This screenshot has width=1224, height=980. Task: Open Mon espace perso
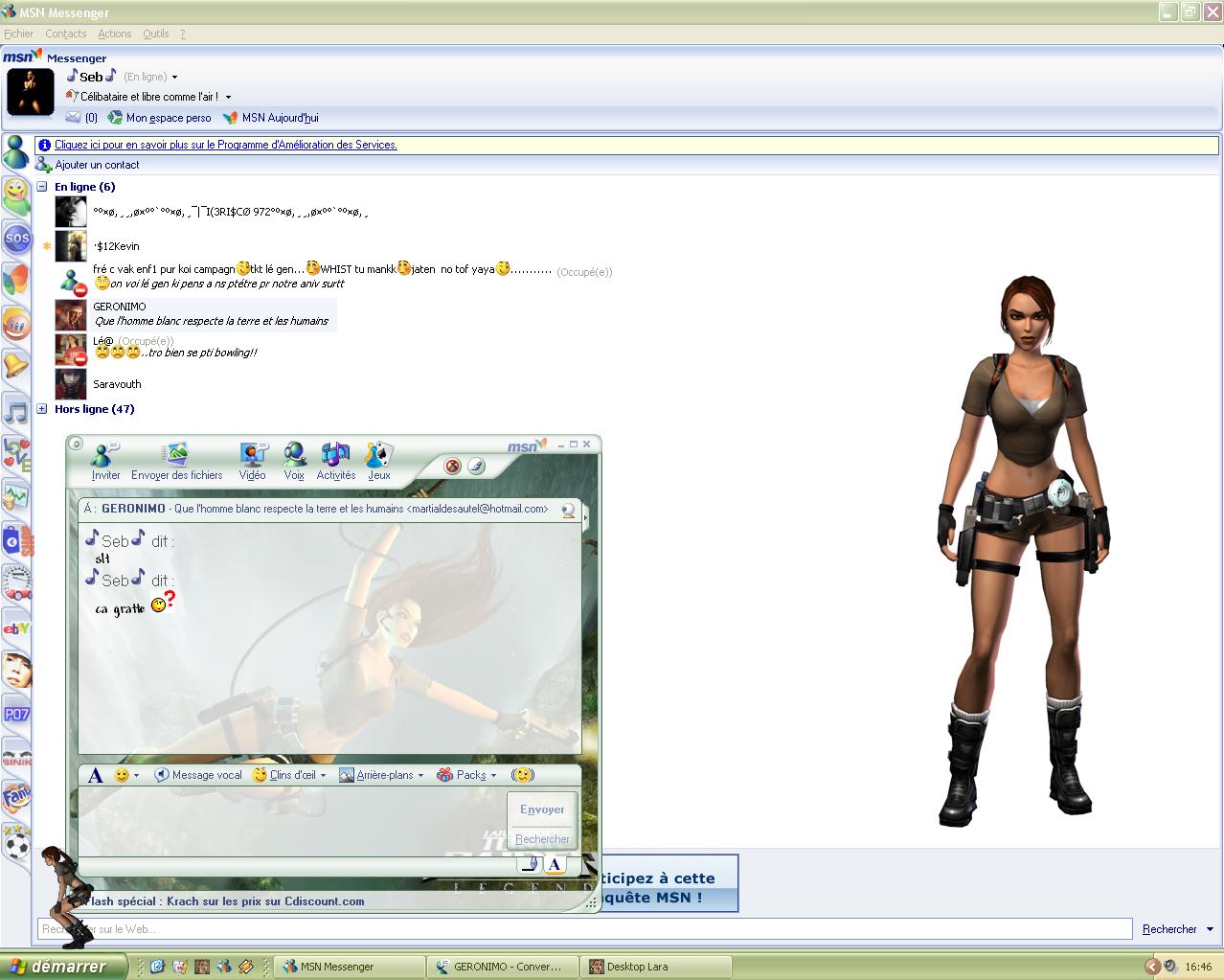[x=159, y=118]
